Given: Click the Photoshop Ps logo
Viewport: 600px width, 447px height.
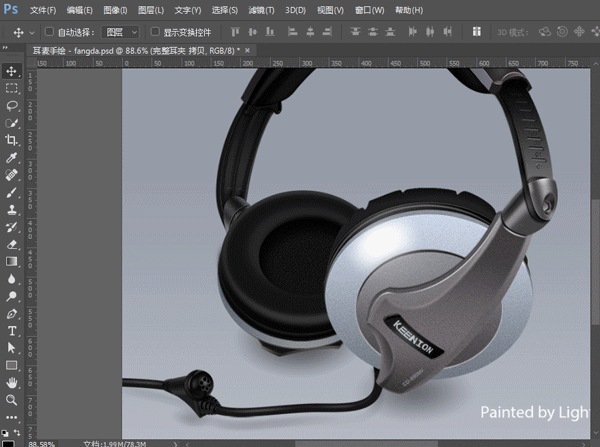Looking at the screenshot, I should click(10, 9).
